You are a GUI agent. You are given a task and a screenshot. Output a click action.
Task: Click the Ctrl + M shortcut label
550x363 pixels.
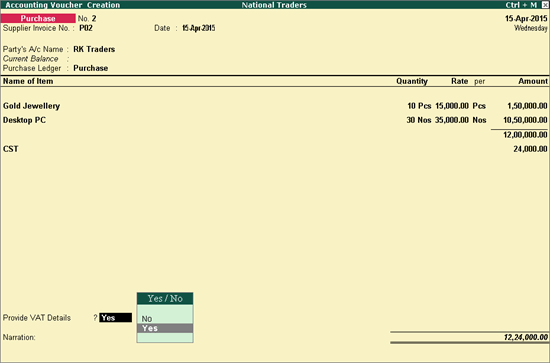[x=521, y=5]
